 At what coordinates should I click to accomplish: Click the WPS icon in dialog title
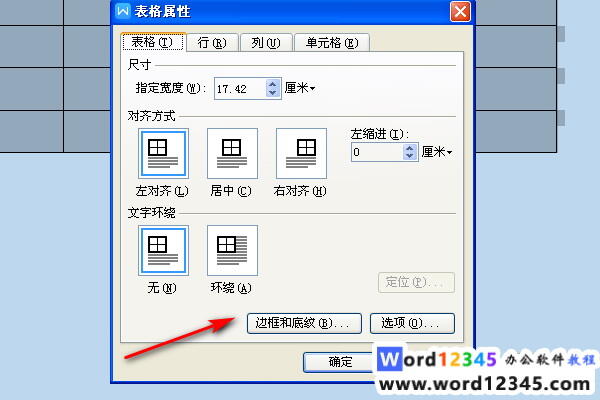click(x=123, y=11)
